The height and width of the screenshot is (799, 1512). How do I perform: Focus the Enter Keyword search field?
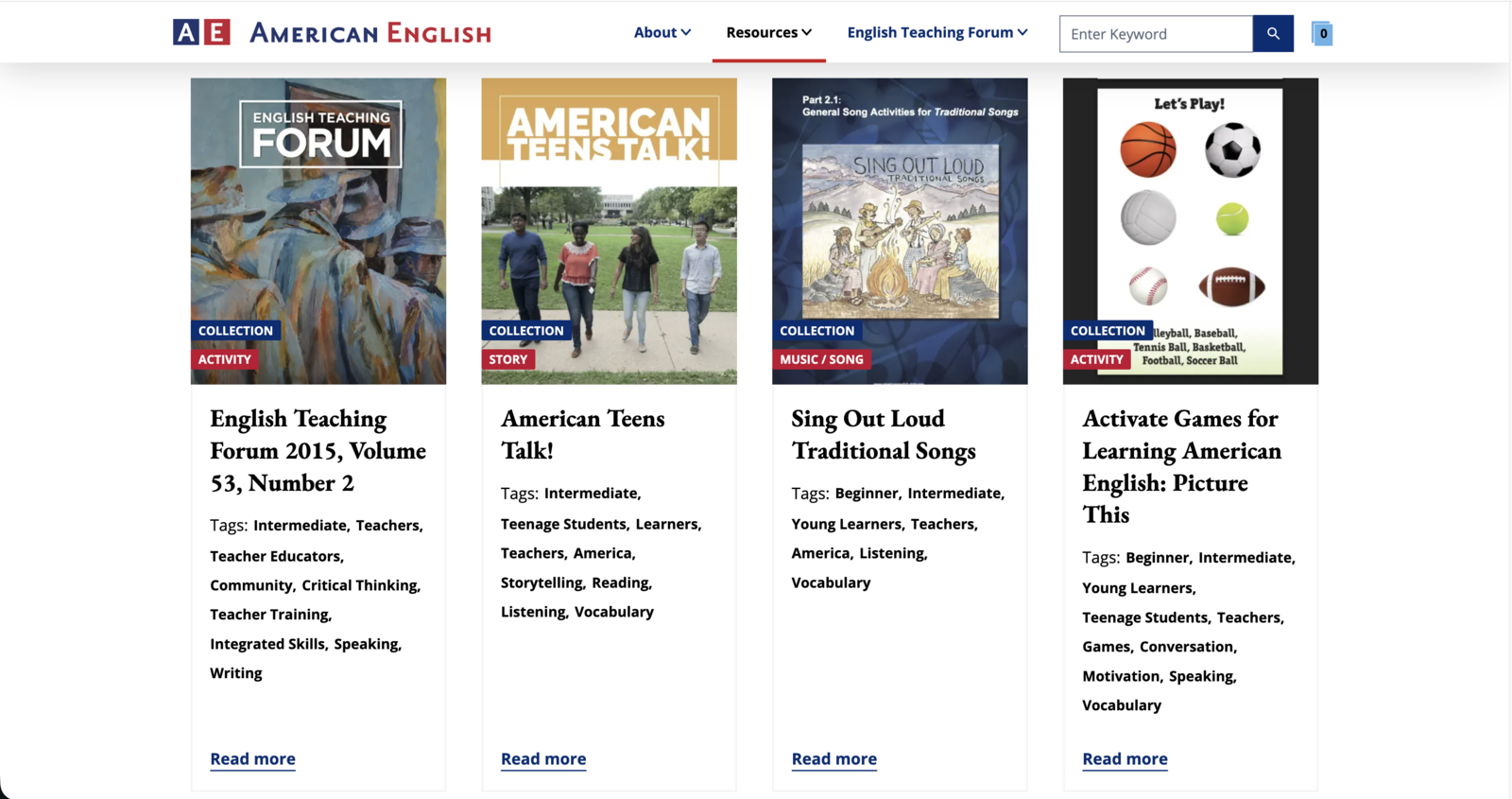tap(1157, 34)
